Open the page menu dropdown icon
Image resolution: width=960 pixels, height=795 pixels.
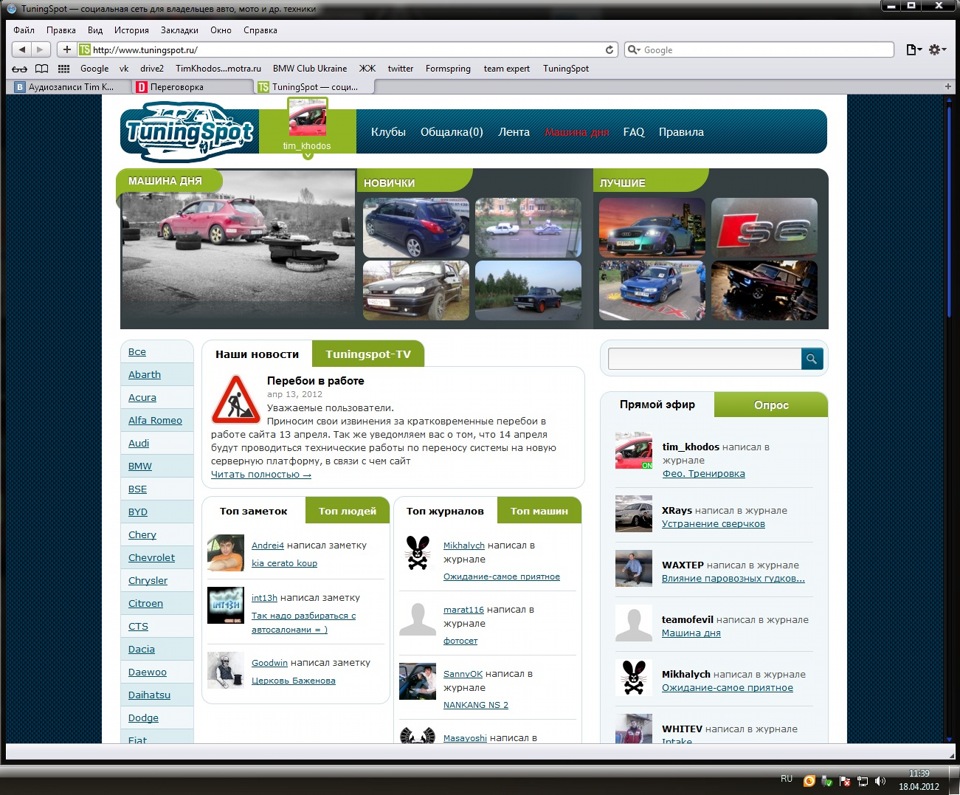pos(913,50)
